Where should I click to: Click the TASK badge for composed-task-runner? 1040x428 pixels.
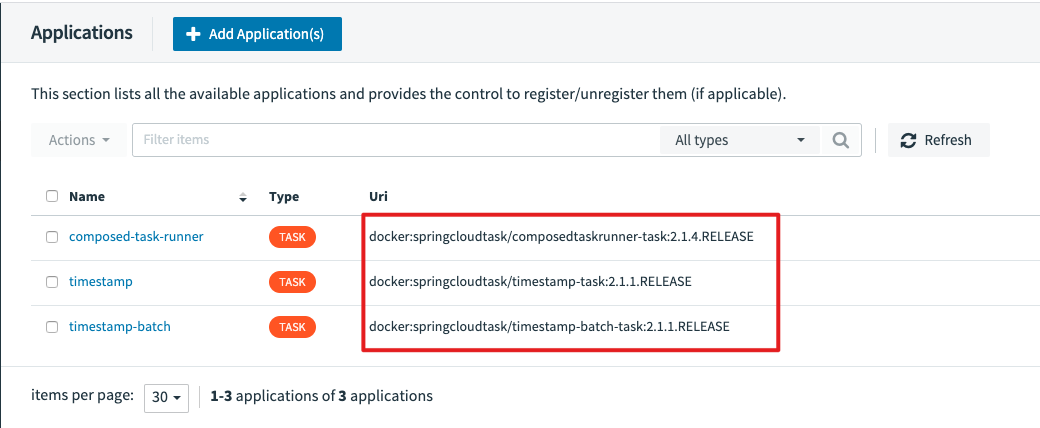click(x=292, y=237)
